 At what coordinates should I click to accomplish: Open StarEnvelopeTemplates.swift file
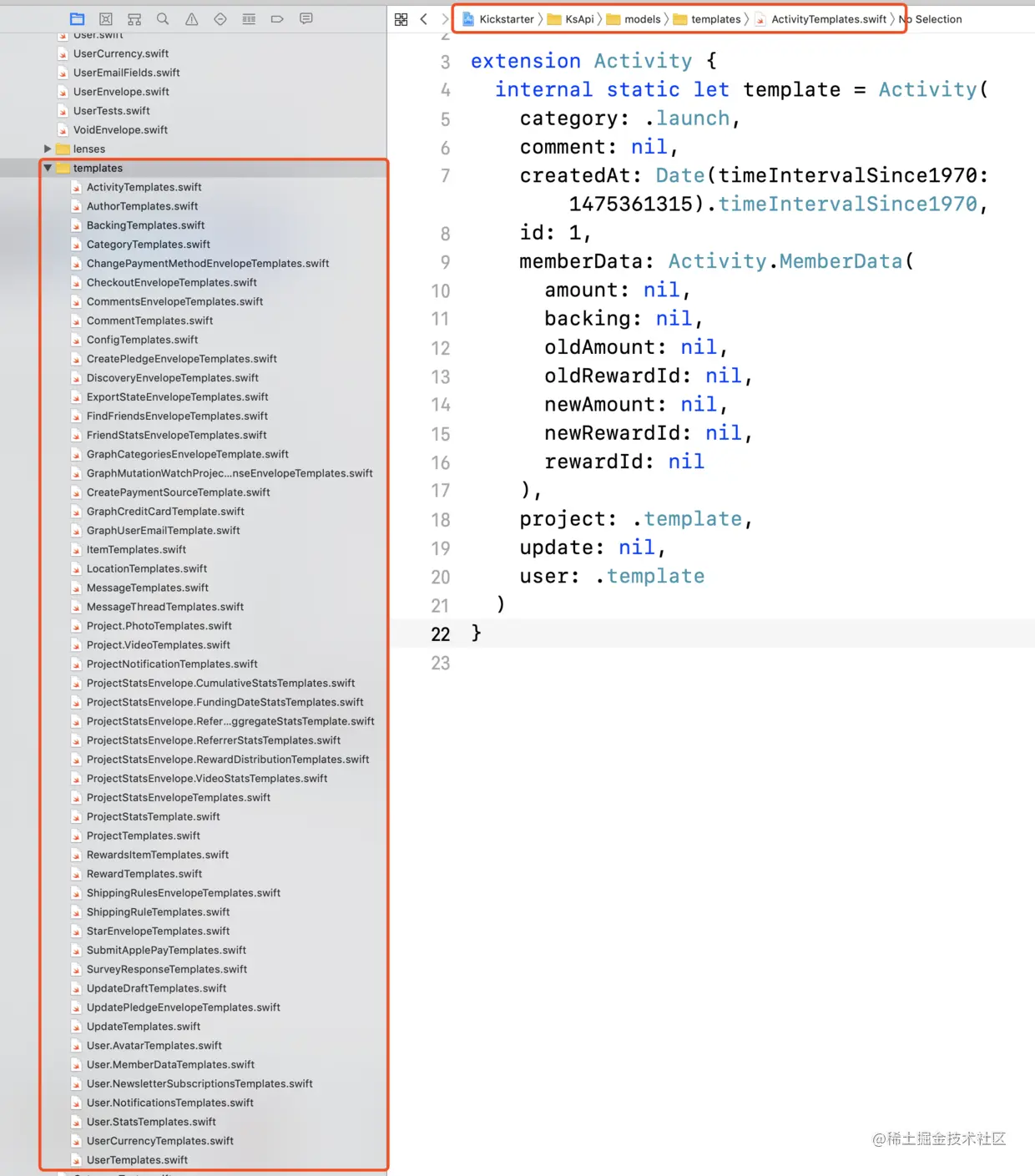pos(158,931)
